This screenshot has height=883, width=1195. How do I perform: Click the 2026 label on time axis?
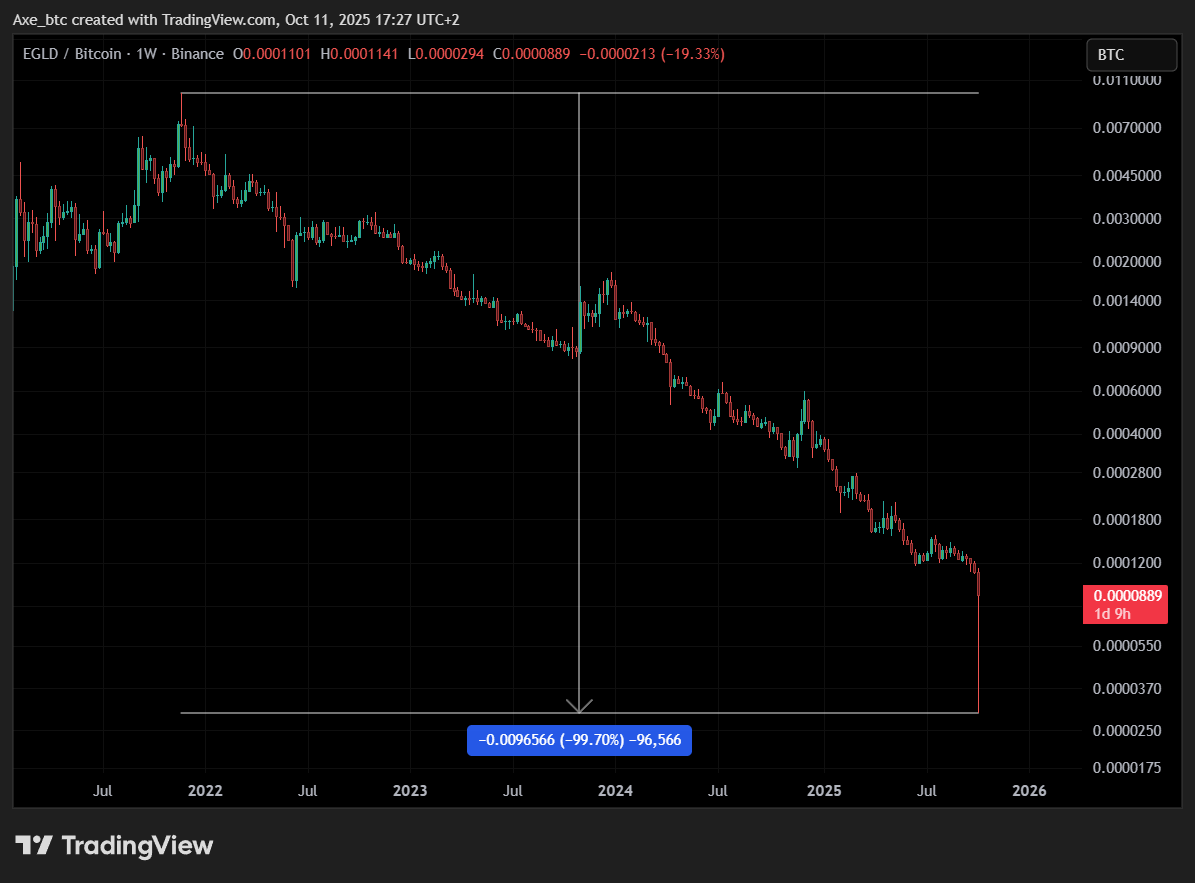pos(1029,791)
